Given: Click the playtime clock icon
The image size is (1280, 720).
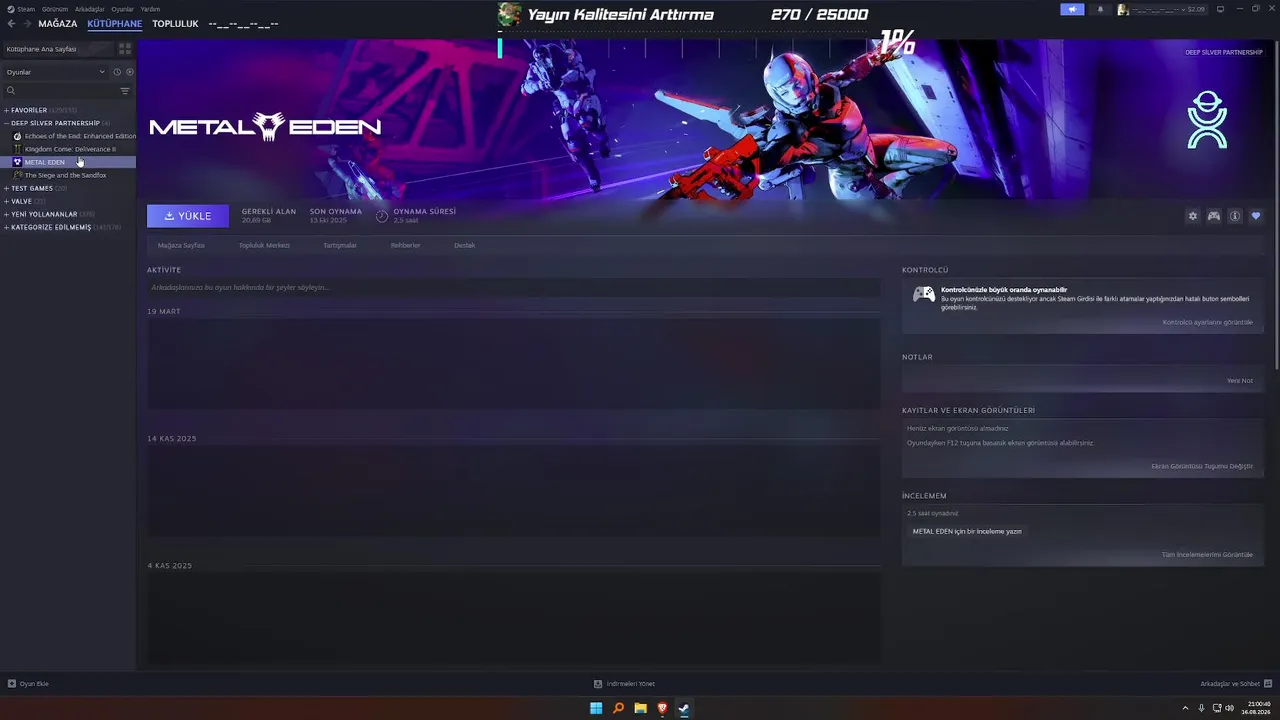Looking at the screenshot, I should coord(382,216).
